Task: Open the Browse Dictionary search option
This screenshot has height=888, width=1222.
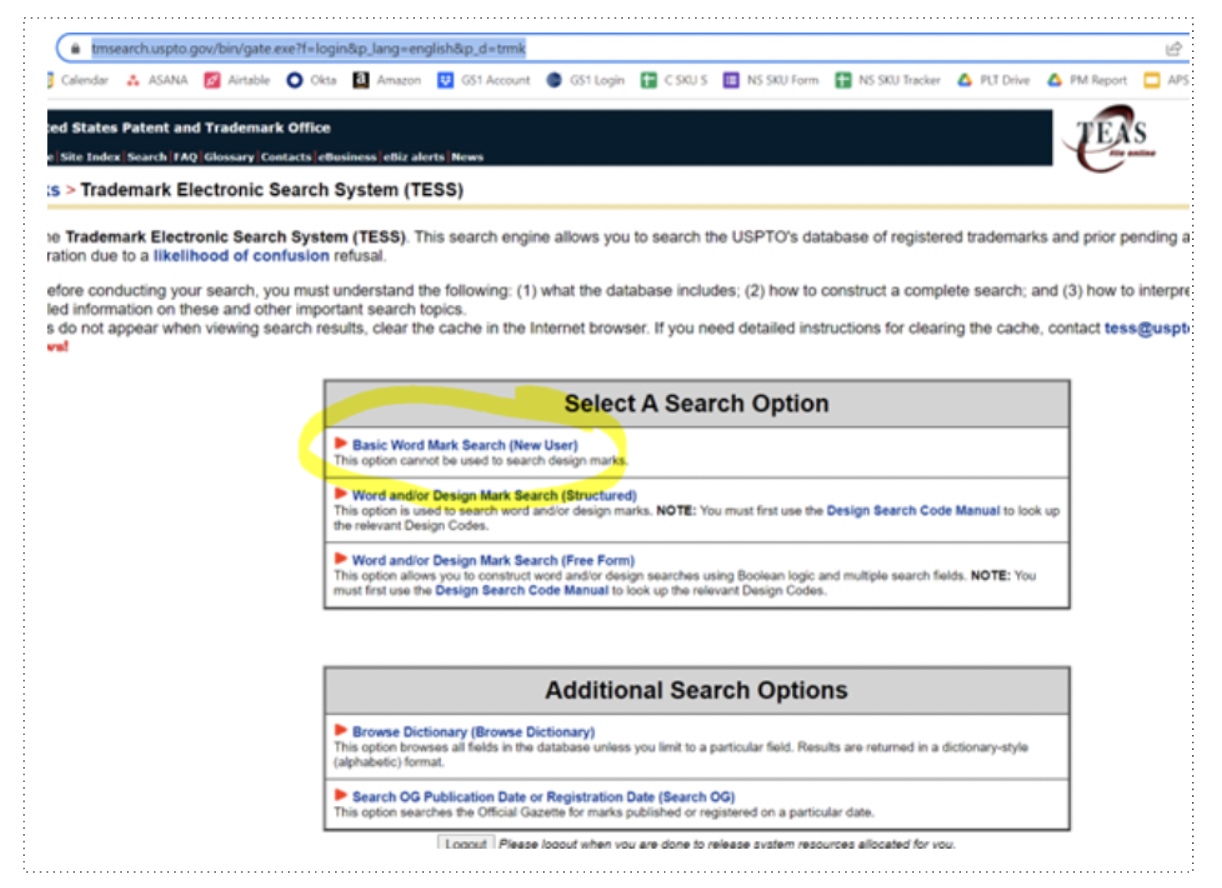Action: click(473, 732)
